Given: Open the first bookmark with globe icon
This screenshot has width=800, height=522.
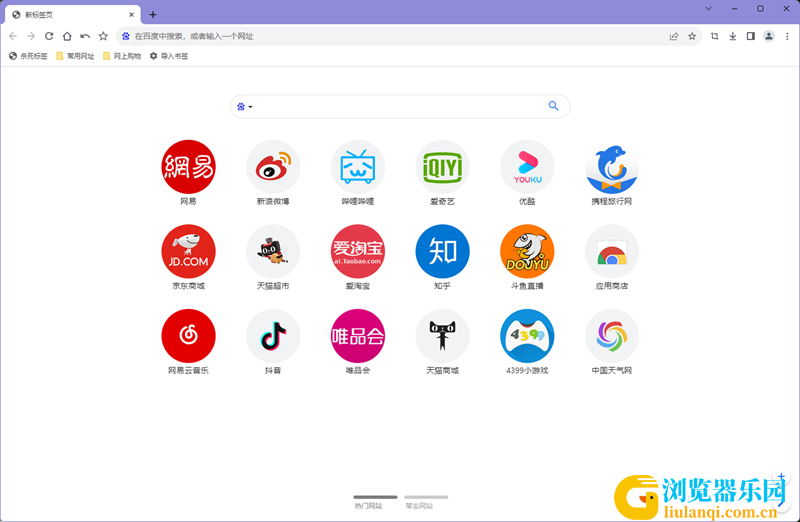Looking at the screenshot, I should (x=28, y=56).
